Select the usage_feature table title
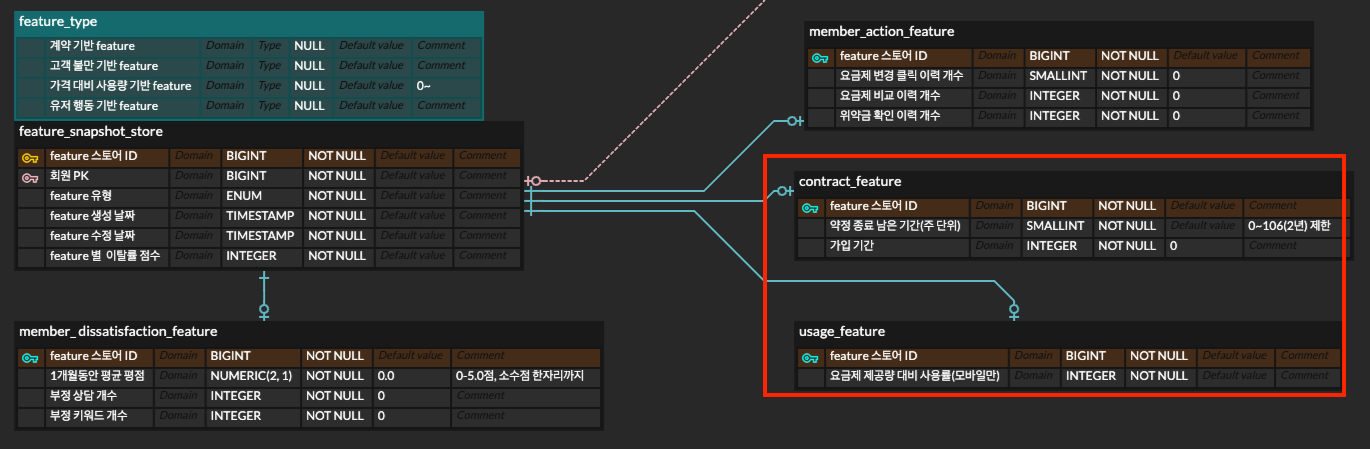The width and height of the screenshot is (1370, 449). pyautogui.click(x=841, y=331)
